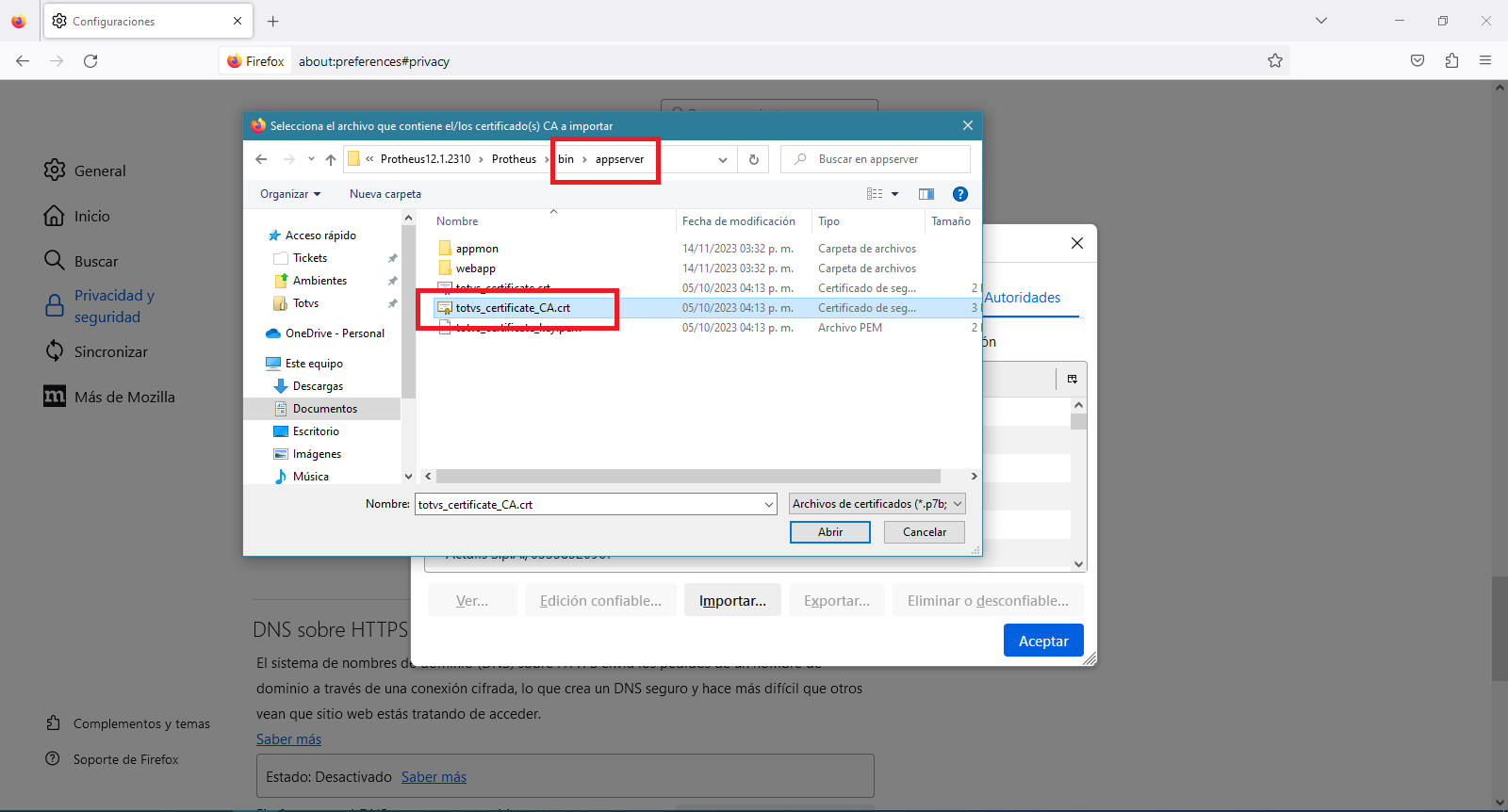Image resolution: width=1508 pixels, height=812 pixels.
Task: Open the Pocket save icon
Action: 1418,61
